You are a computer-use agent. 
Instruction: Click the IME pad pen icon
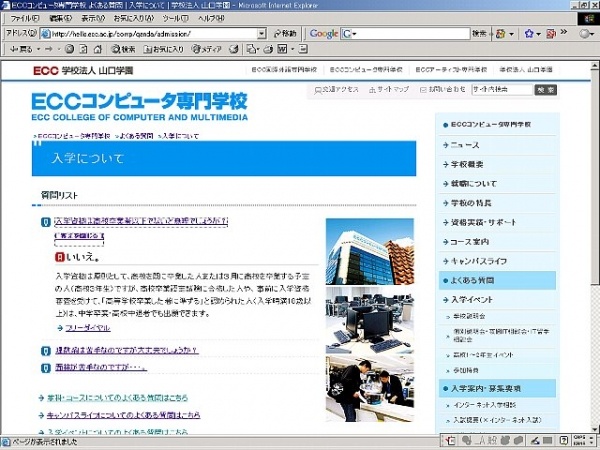(535, 441)
